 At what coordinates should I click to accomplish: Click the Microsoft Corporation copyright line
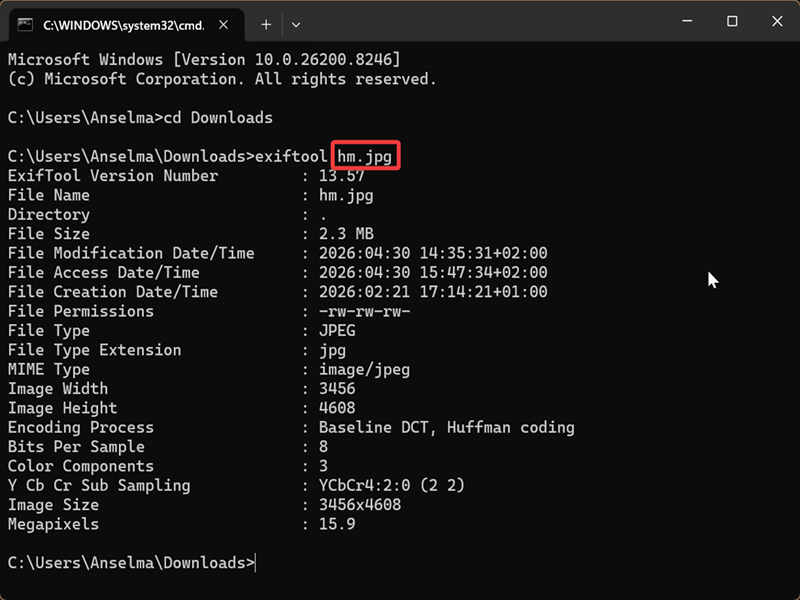pos(222,79)
